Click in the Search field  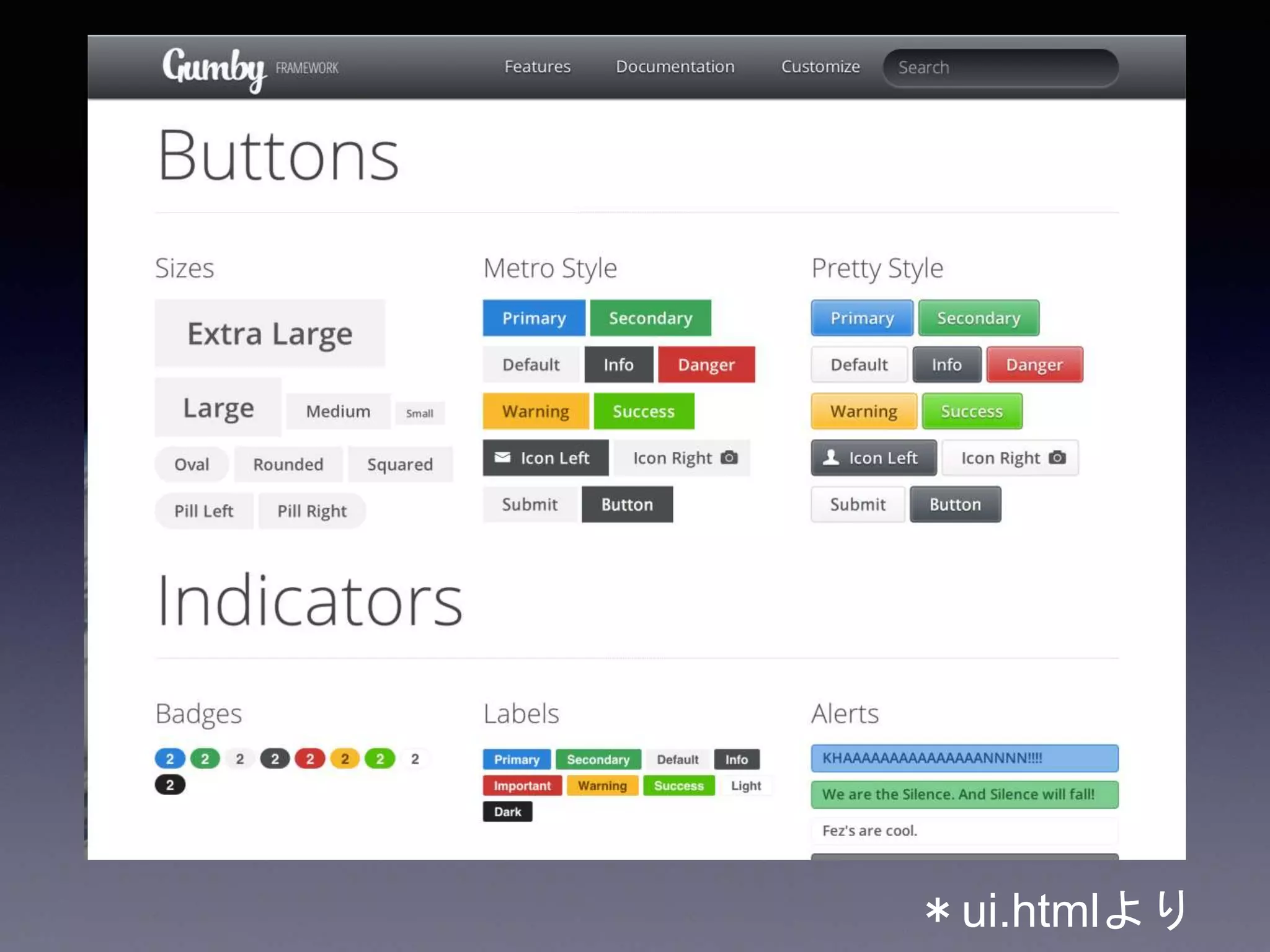point(1000,68)
